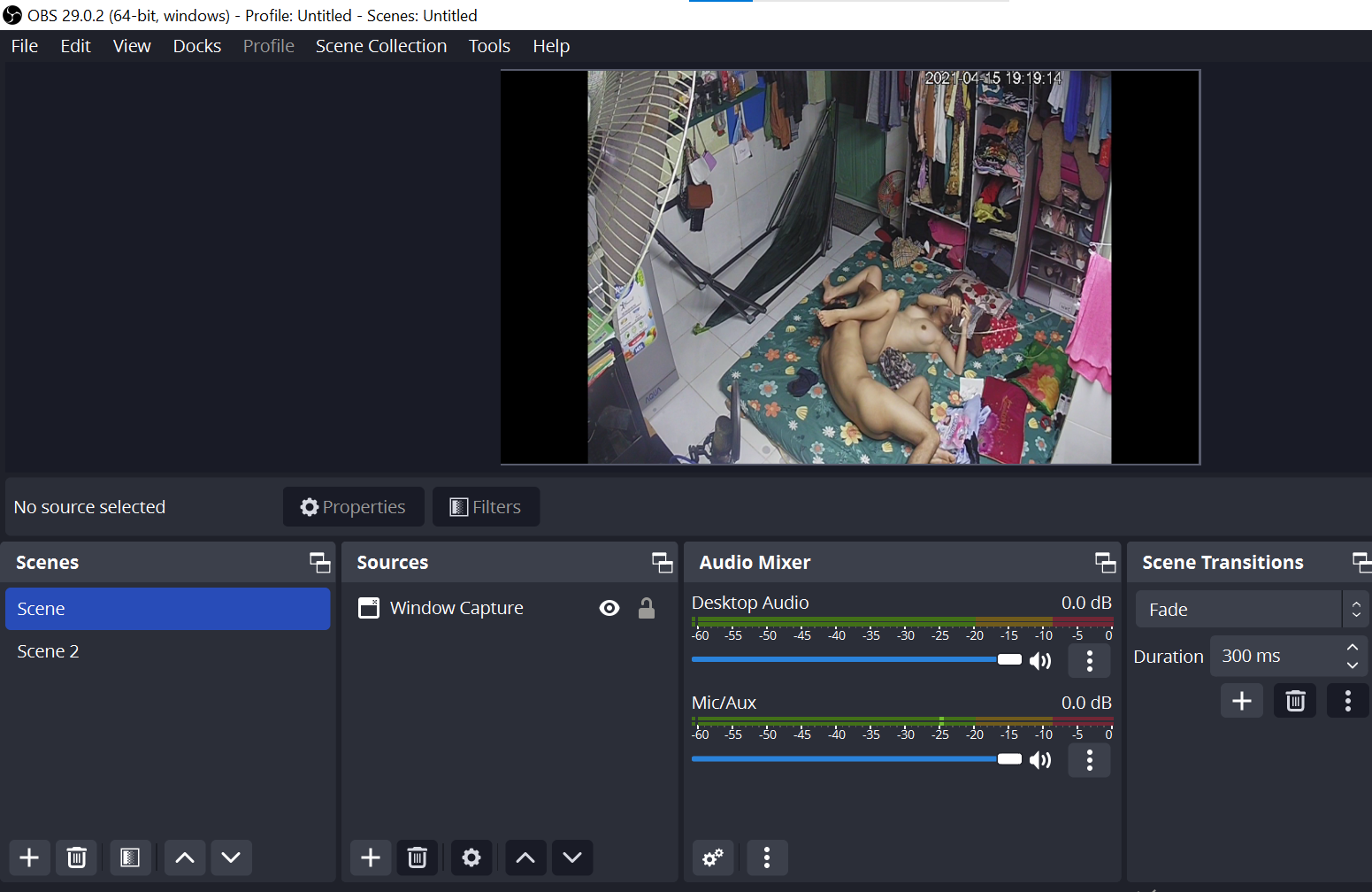Mute the Mic/Aux speaker
1372x892 pixels.
(x=1040, y=760)
